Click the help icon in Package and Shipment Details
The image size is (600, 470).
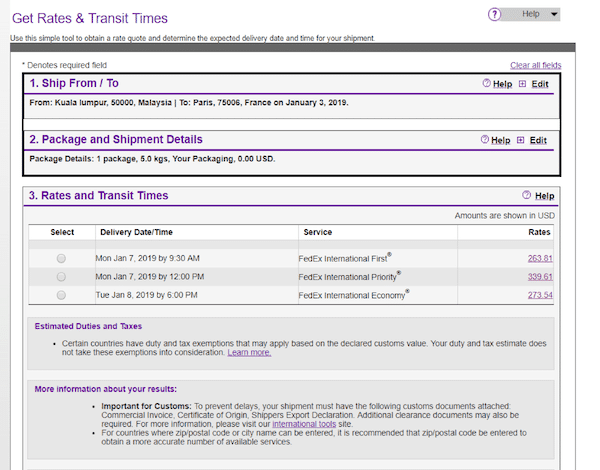(x=484, y=139)
